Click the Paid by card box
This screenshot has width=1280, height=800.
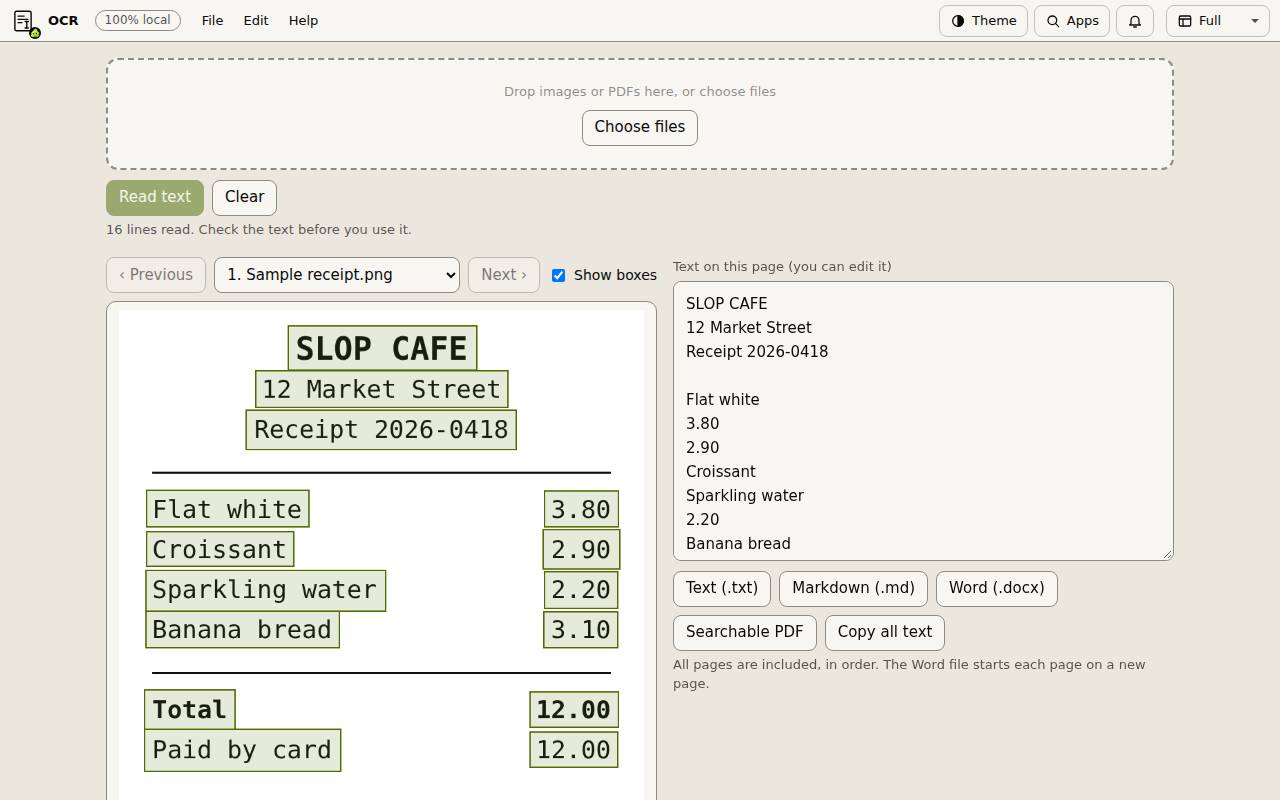[x=243, y=750]
